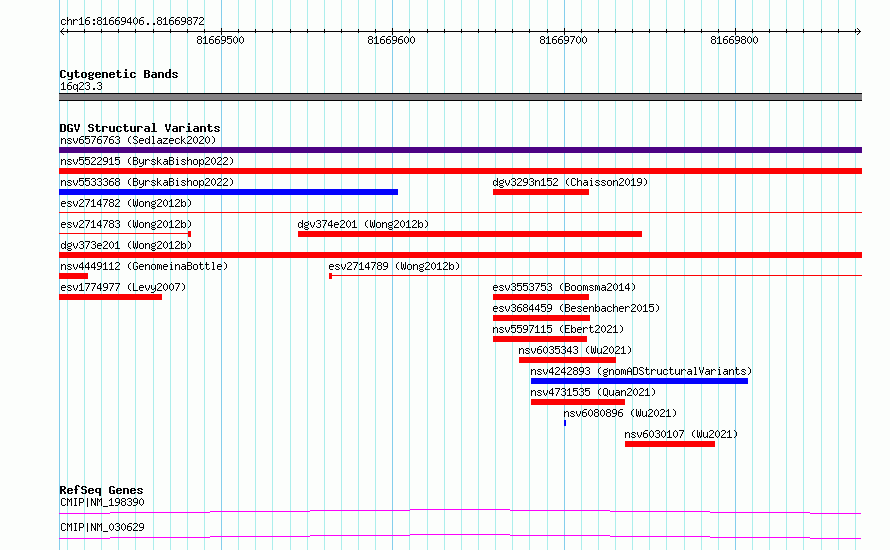
Task: Click the RefSeq Genes track title
Action: [x=101, y=490]
